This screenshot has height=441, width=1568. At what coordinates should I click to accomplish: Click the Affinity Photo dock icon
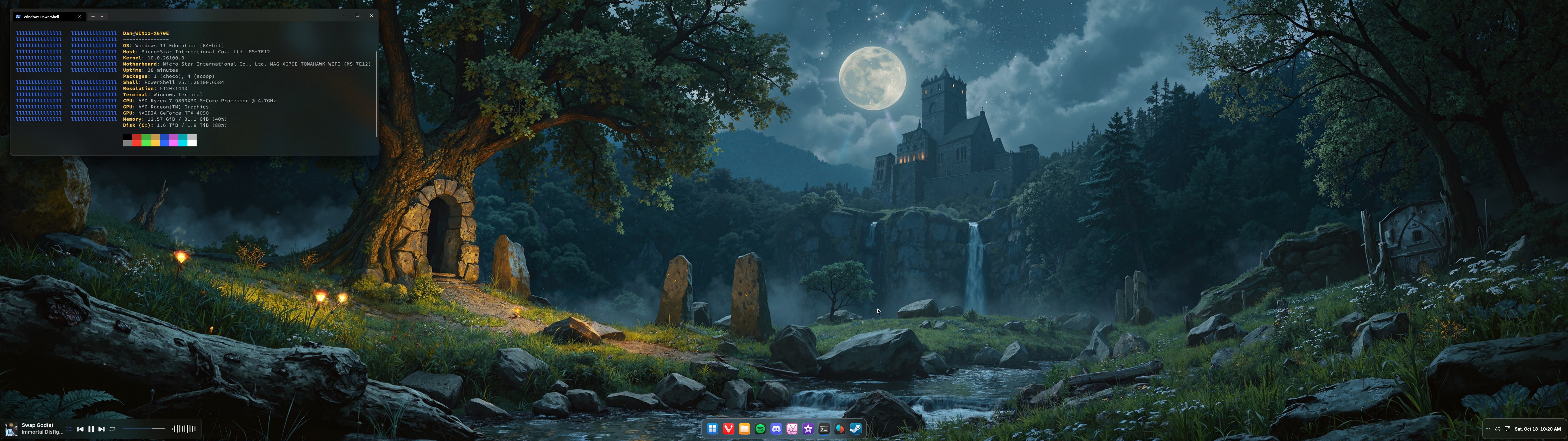click(x=792, y=429)
